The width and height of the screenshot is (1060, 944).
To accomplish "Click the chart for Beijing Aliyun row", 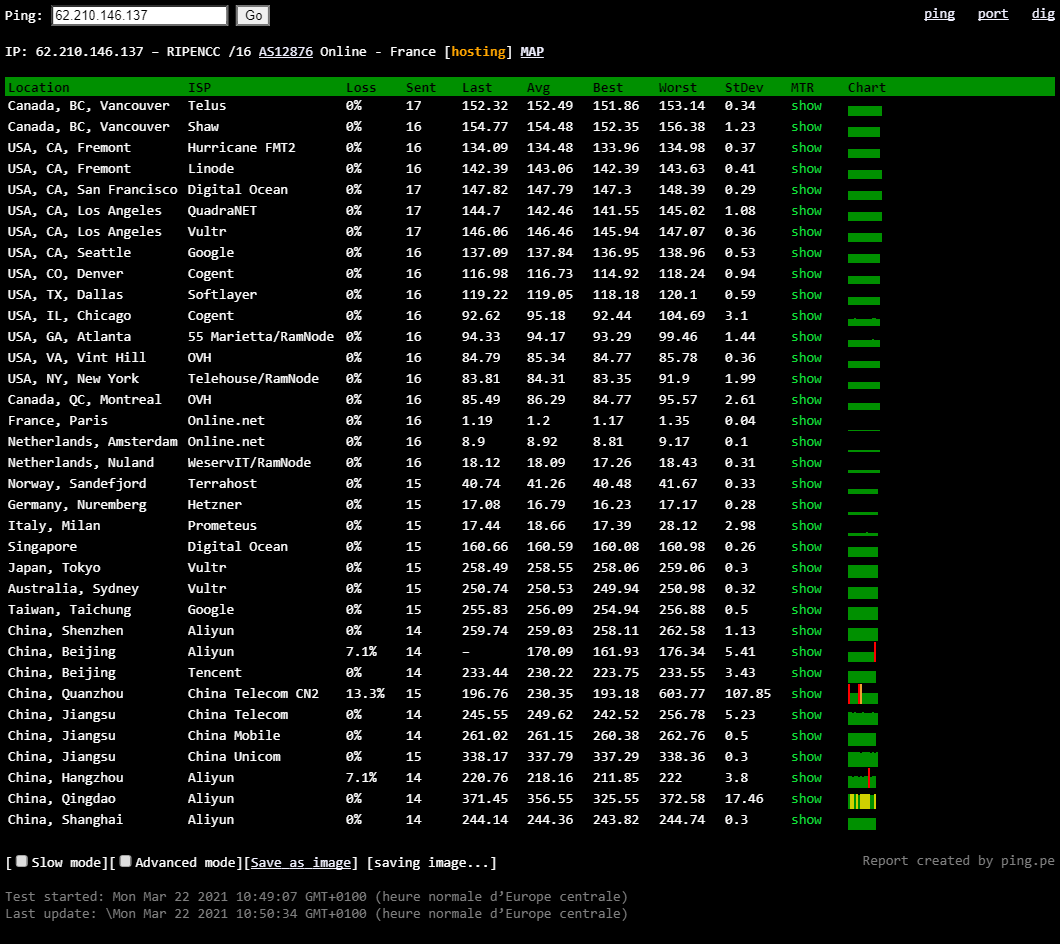I will click(x=862, y=654).
